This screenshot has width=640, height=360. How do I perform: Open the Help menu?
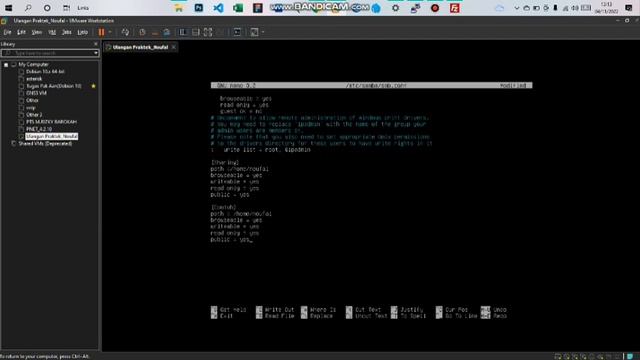pos(82,32)
